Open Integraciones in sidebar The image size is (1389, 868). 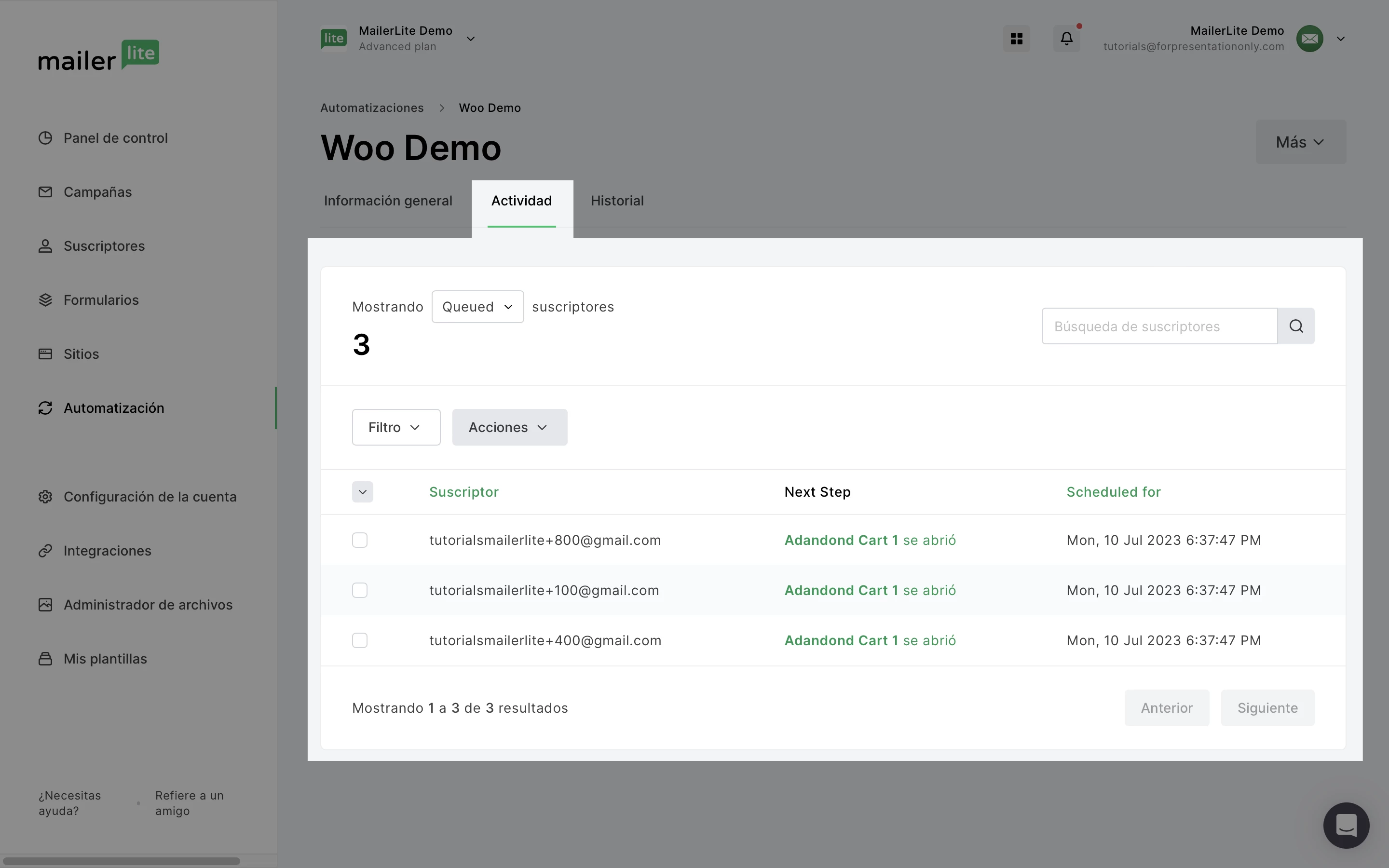(x=108, y=551)
